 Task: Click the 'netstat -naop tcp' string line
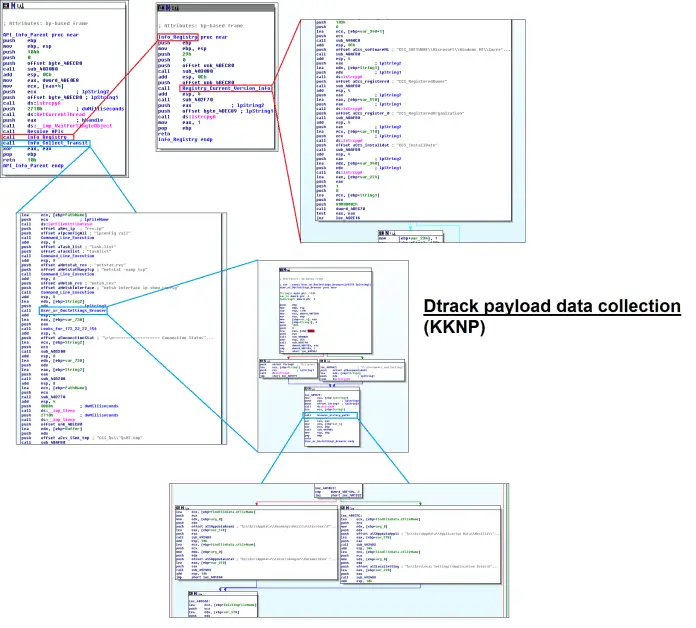(x=84, y=269)
